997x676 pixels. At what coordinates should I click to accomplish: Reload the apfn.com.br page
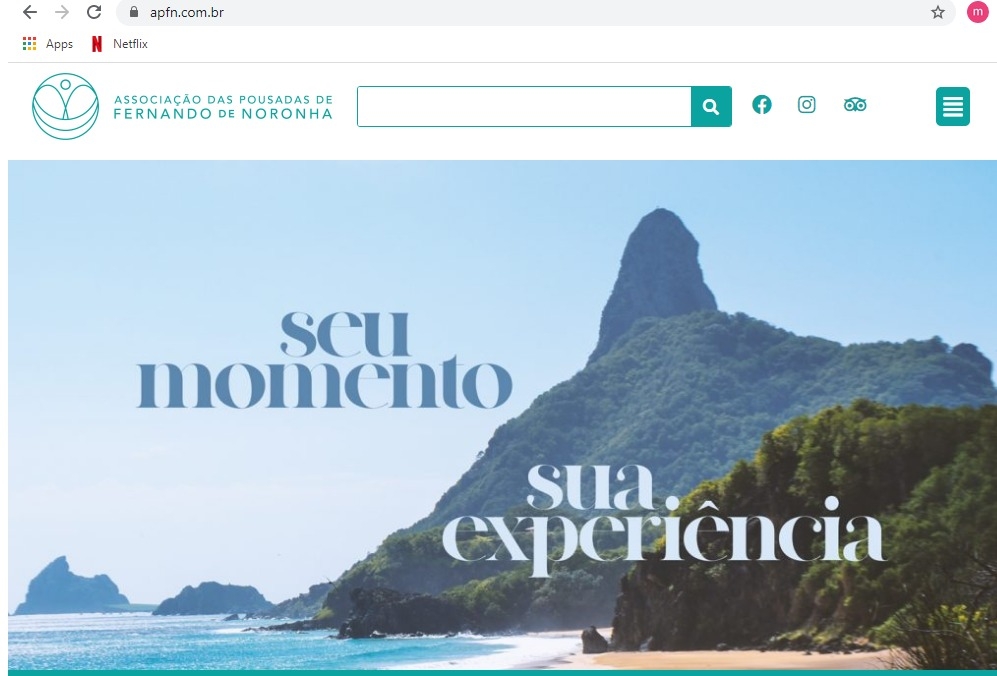[94, 12]
